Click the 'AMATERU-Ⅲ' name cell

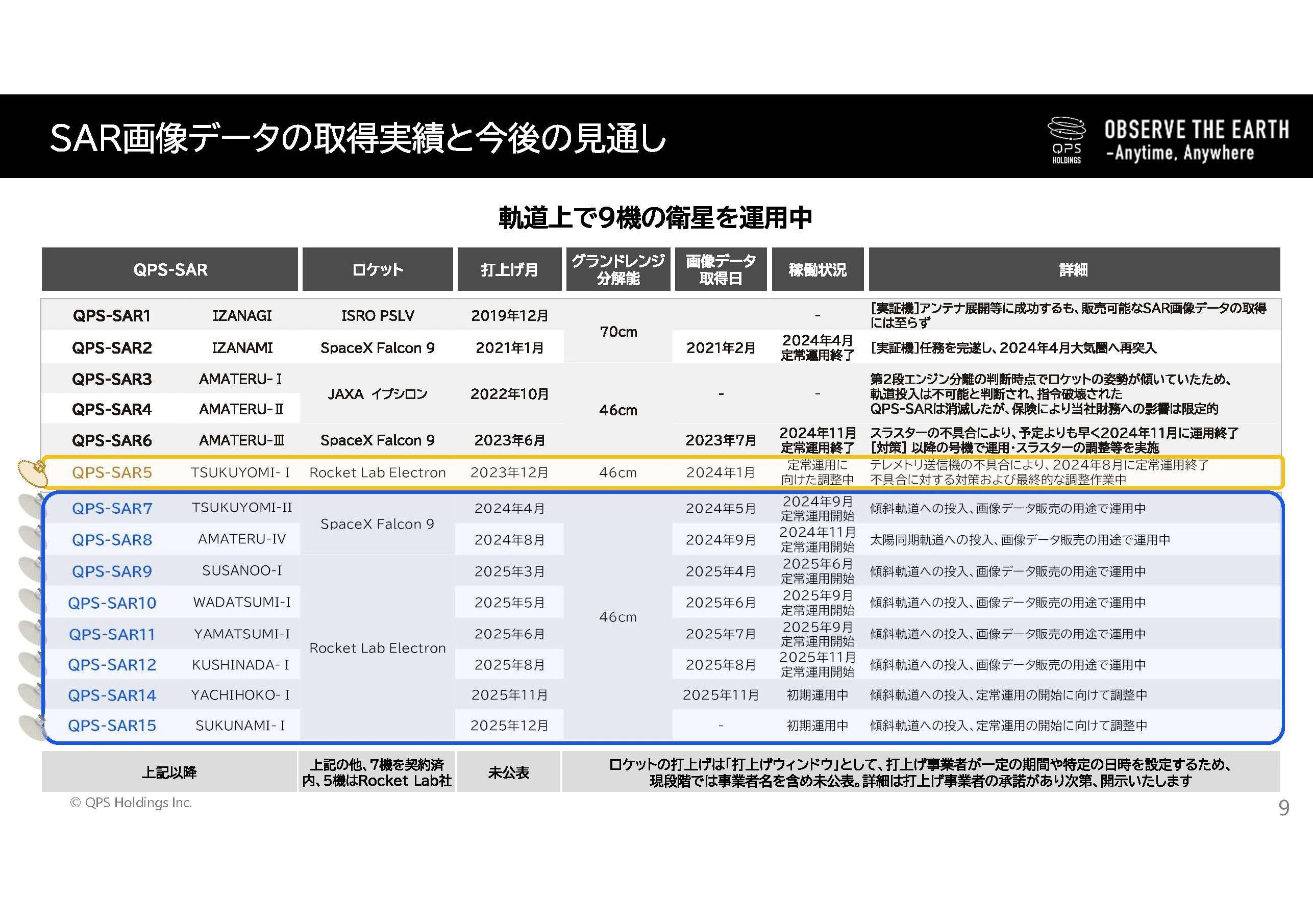[x=241, y=440]
